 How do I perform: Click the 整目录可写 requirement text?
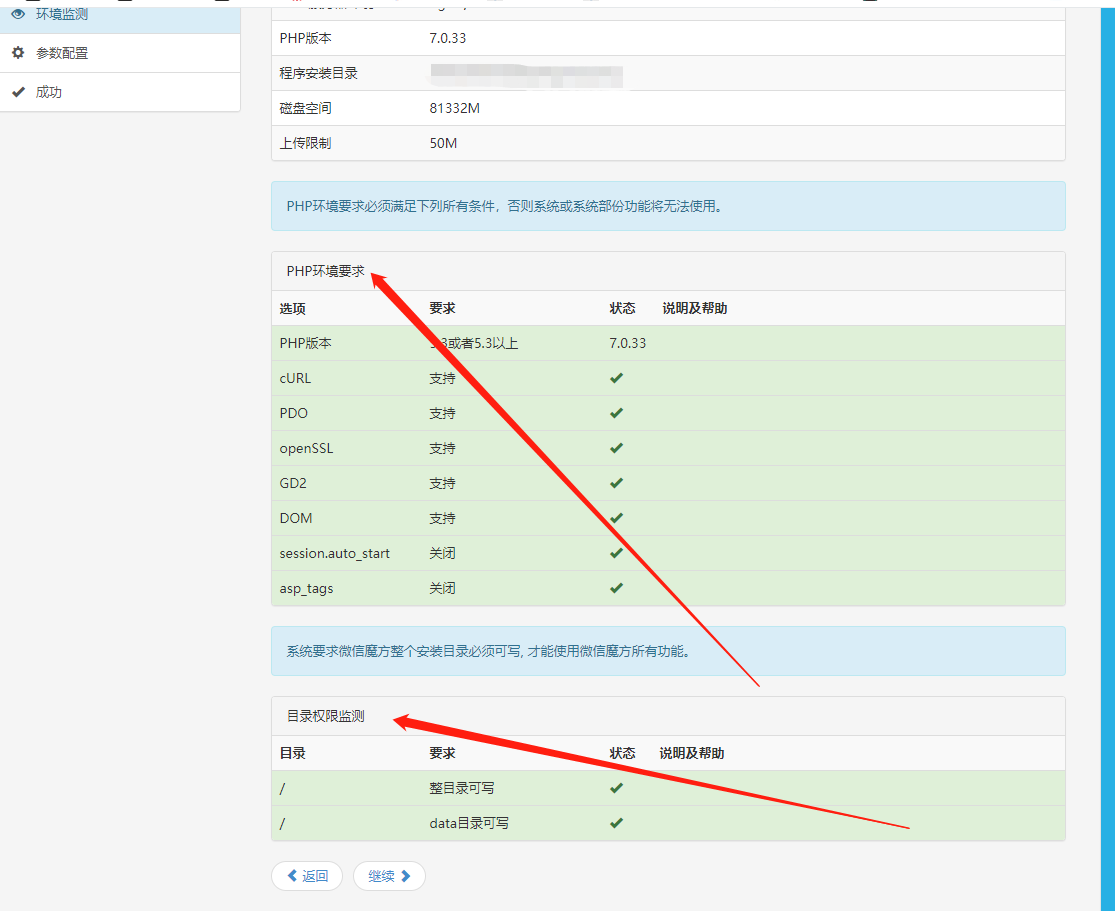(x=462, y=788)
